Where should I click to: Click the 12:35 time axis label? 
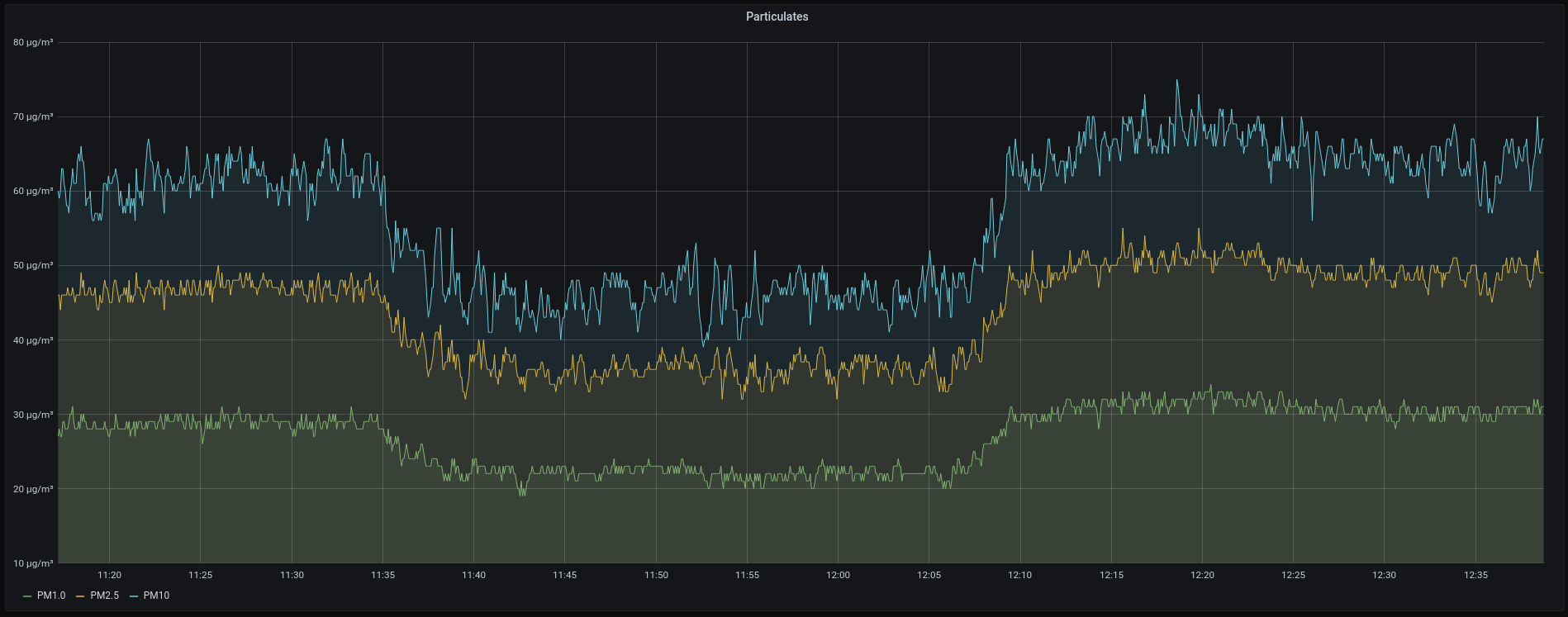tap(1475, 575)
